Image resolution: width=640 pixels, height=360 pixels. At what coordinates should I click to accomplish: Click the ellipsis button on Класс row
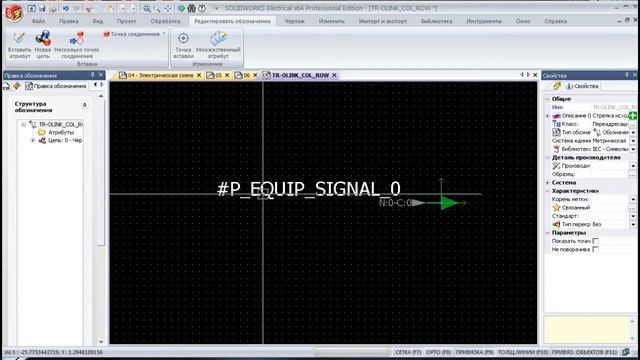(x=633, y=124)
